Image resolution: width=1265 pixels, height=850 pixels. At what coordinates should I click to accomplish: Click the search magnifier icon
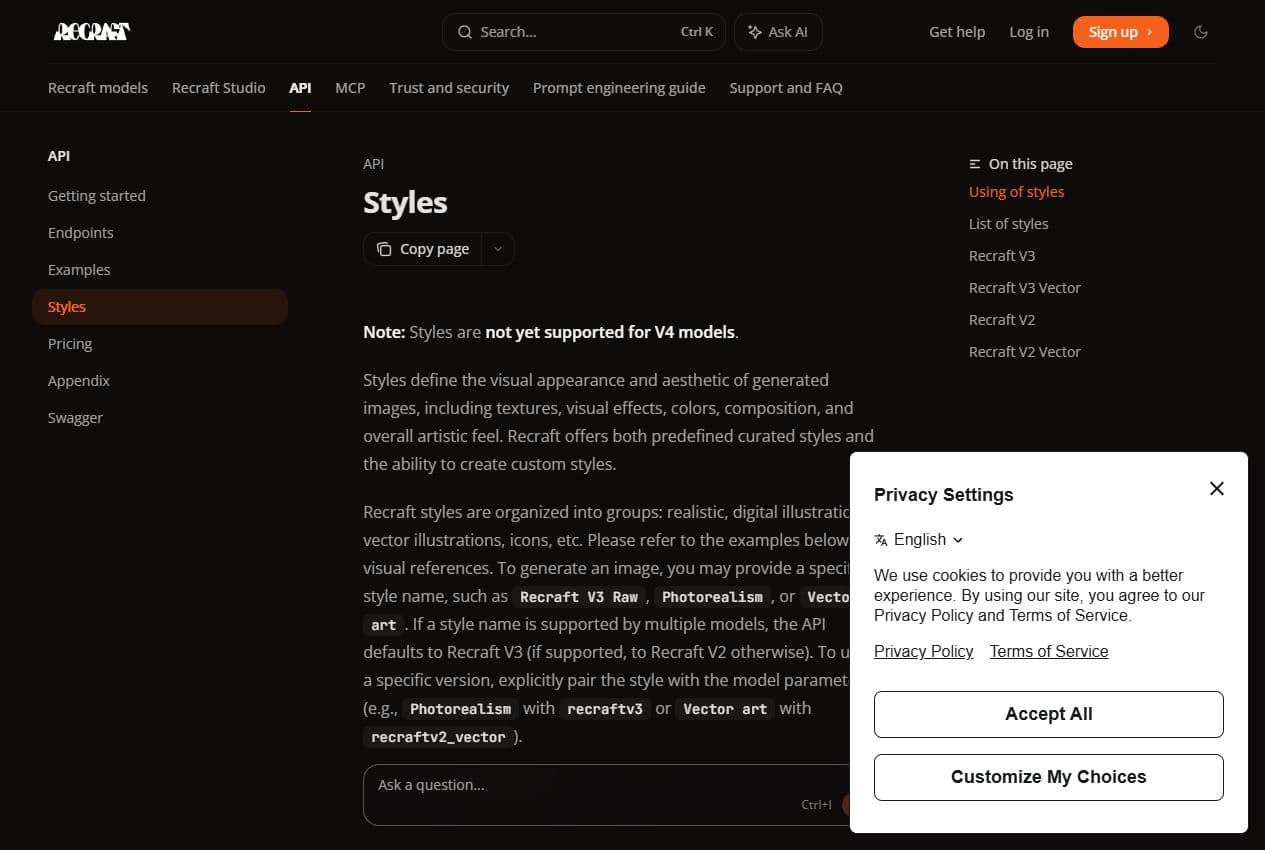(x=465, y=32)
